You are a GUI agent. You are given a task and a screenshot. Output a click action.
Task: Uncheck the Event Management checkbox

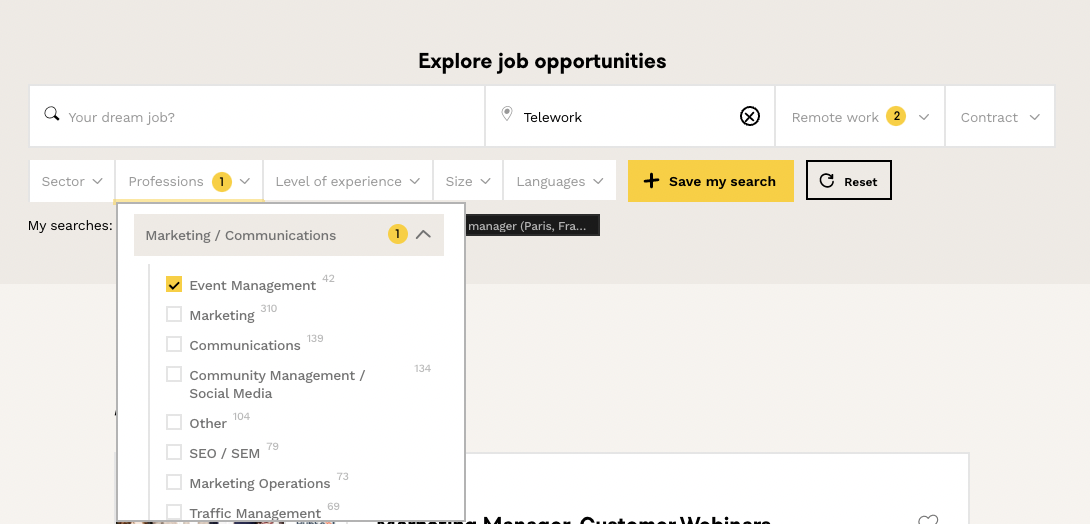click(174, 284)
